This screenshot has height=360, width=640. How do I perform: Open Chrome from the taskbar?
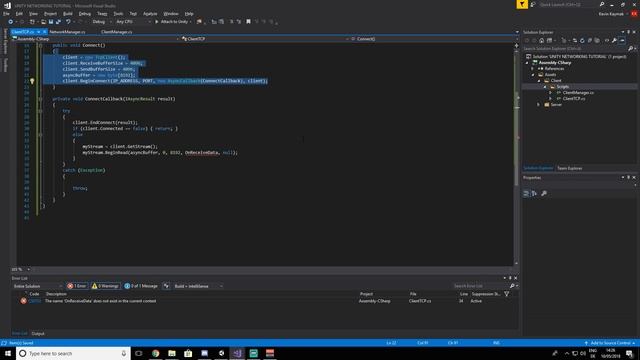pos(156,353)
